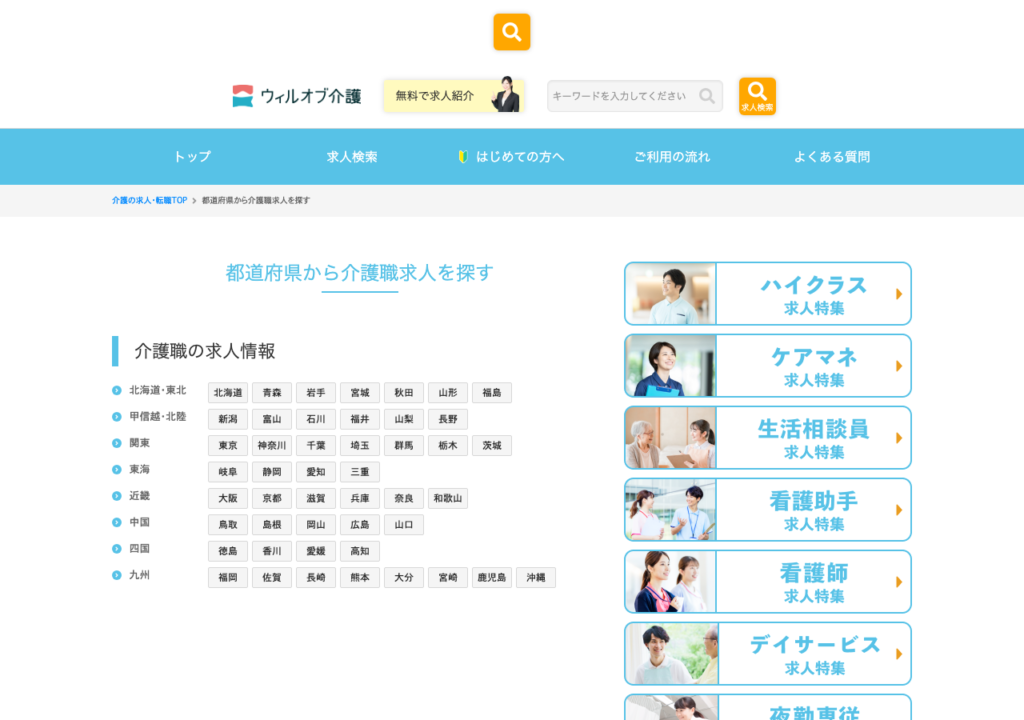1024x720 pixels.
Task: Open the ハイクラス求人特集 banner
Action: (768, 294)
